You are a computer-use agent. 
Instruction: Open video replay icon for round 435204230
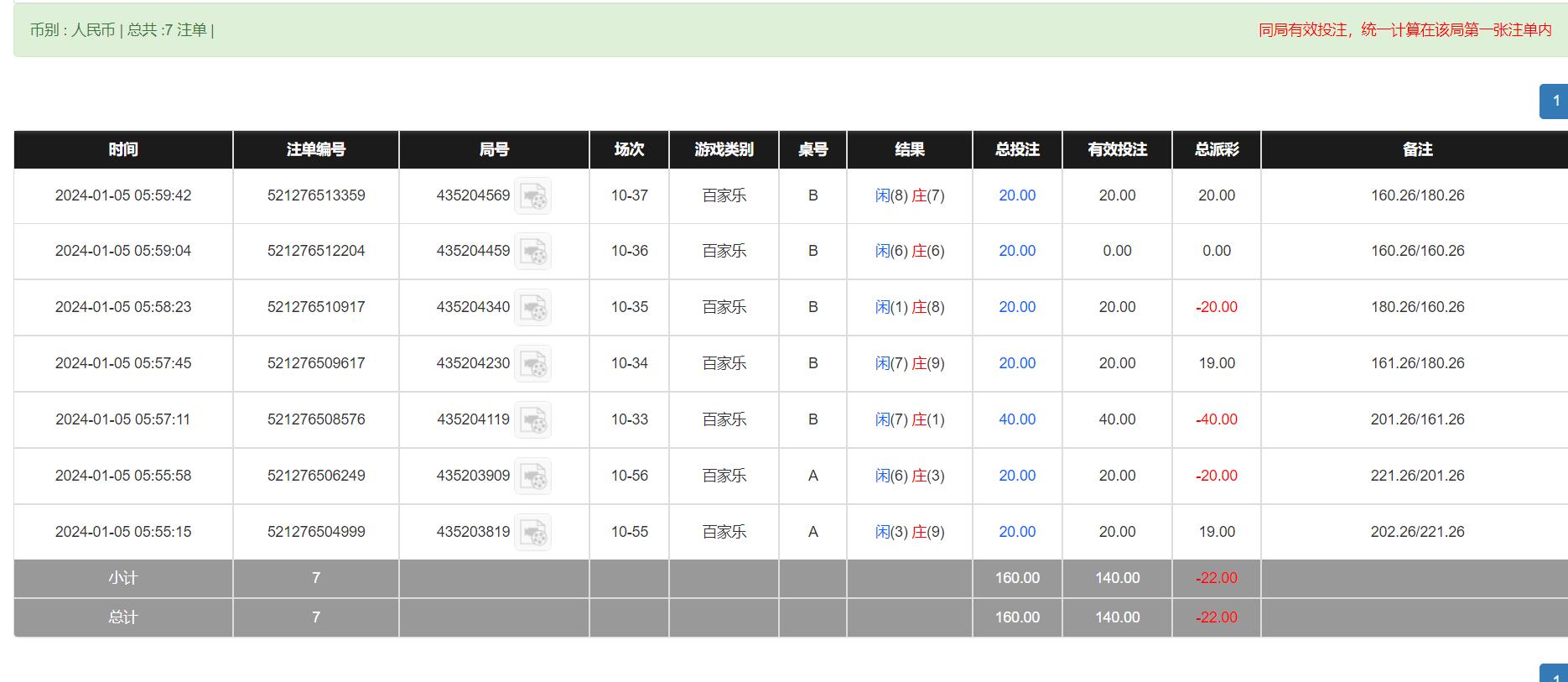532,364
